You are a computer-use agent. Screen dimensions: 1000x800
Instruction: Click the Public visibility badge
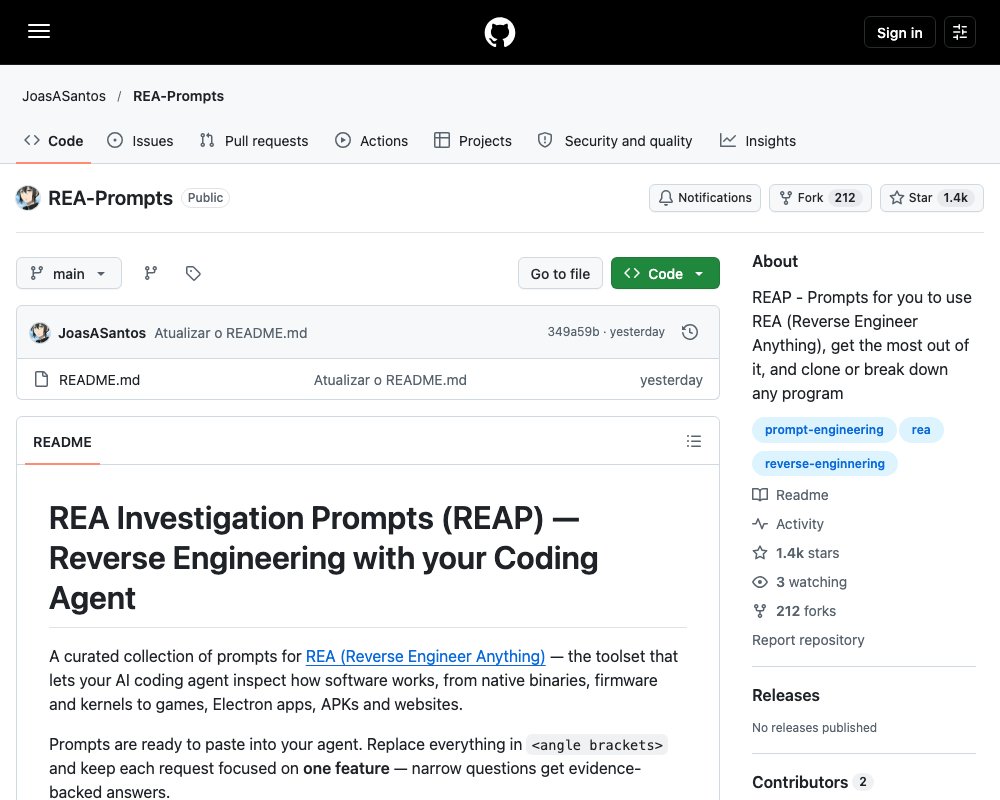205,198
